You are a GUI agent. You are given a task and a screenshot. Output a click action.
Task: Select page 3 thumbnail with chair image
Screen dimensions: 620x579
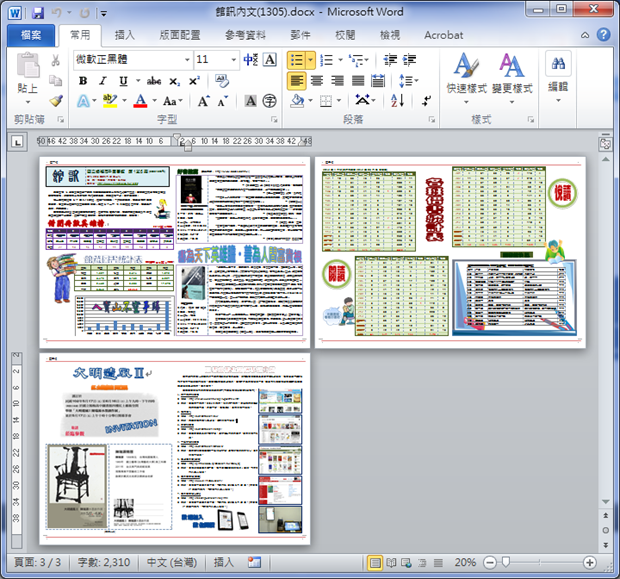coord(175,449)
